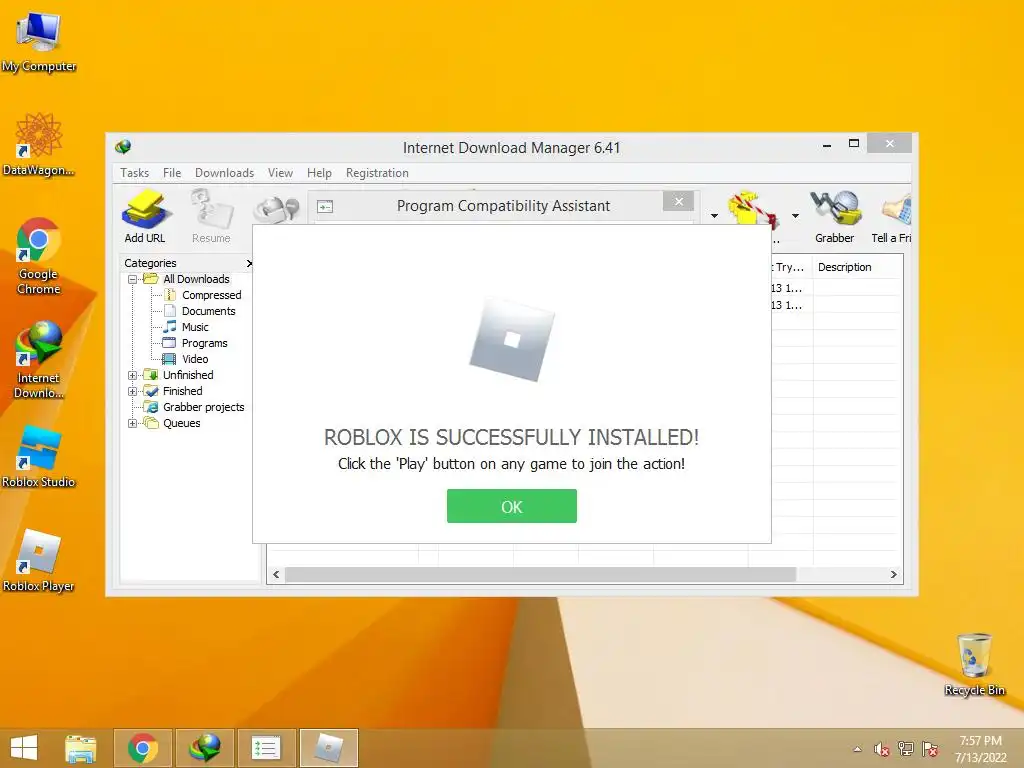Select the Video category
The image size is (1024, 768).
point(195,359)
